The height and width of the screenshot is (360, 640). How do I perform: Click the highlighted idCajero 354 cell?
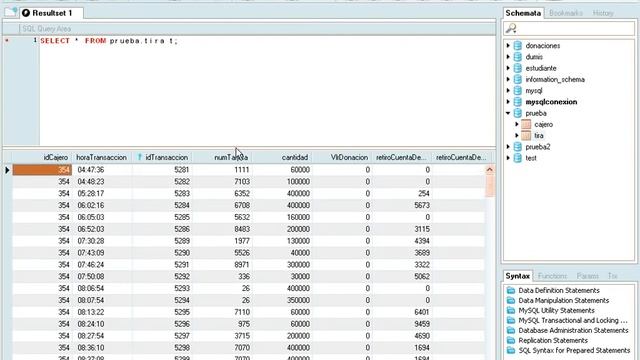pyautogui.click(x=42, y=169)
